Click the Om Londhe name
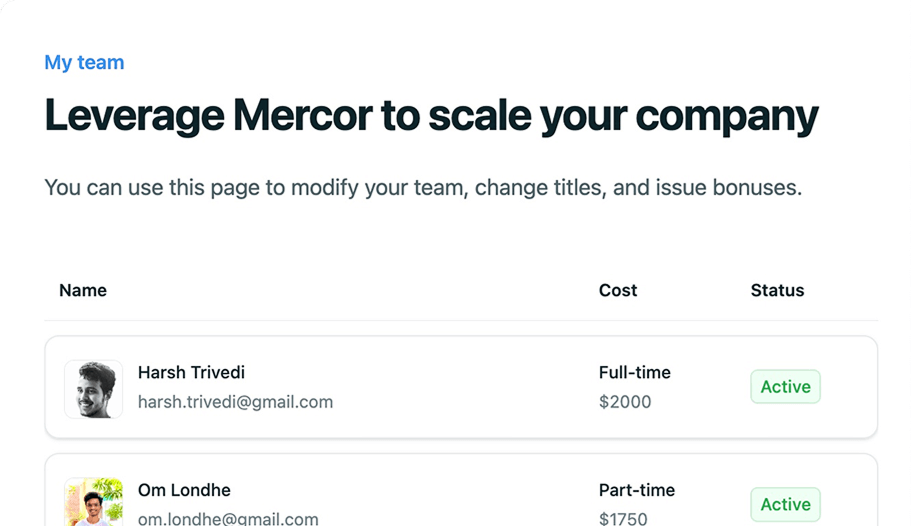Viewport: 911px width, 526px height. click(184, 490)
